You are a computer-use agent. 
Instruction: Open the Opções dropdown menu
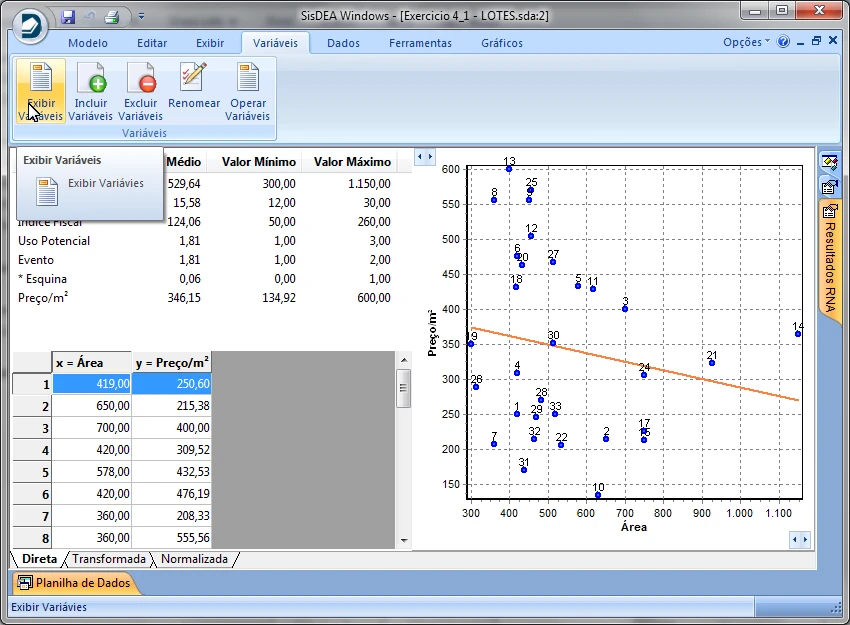746,43
